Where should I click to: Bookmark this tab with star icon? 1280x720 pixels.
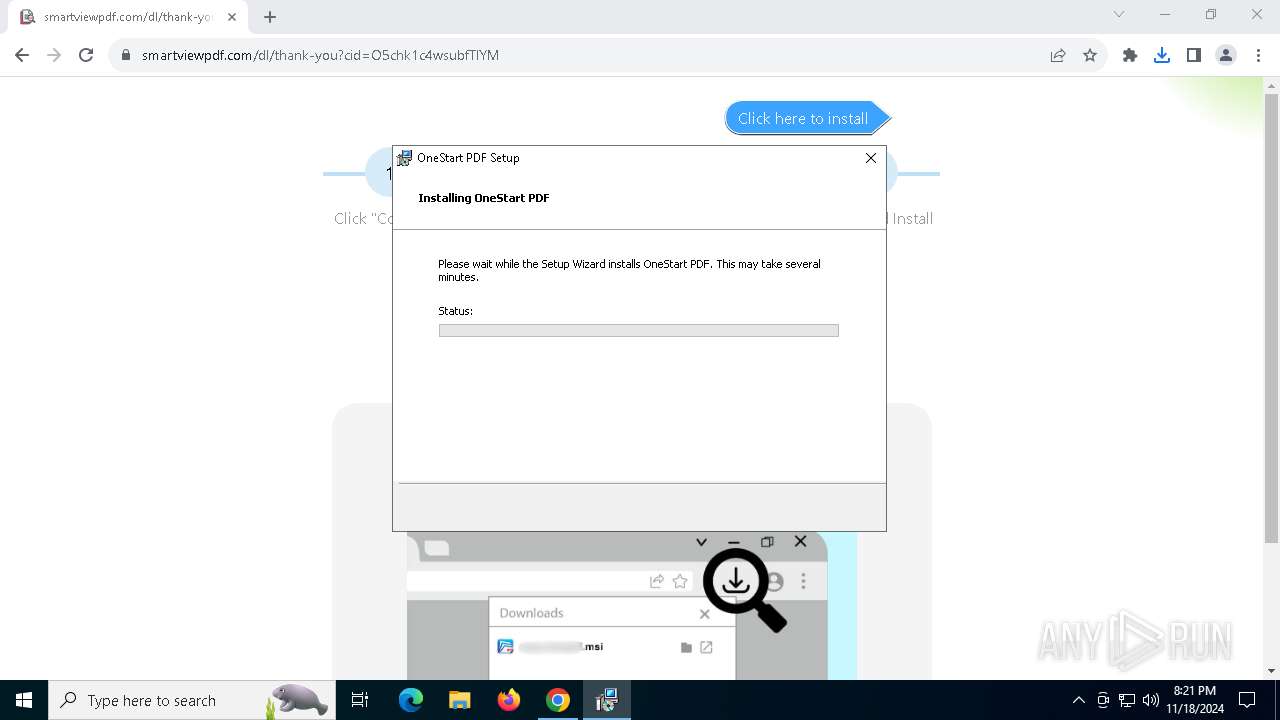click(1090, 55)
